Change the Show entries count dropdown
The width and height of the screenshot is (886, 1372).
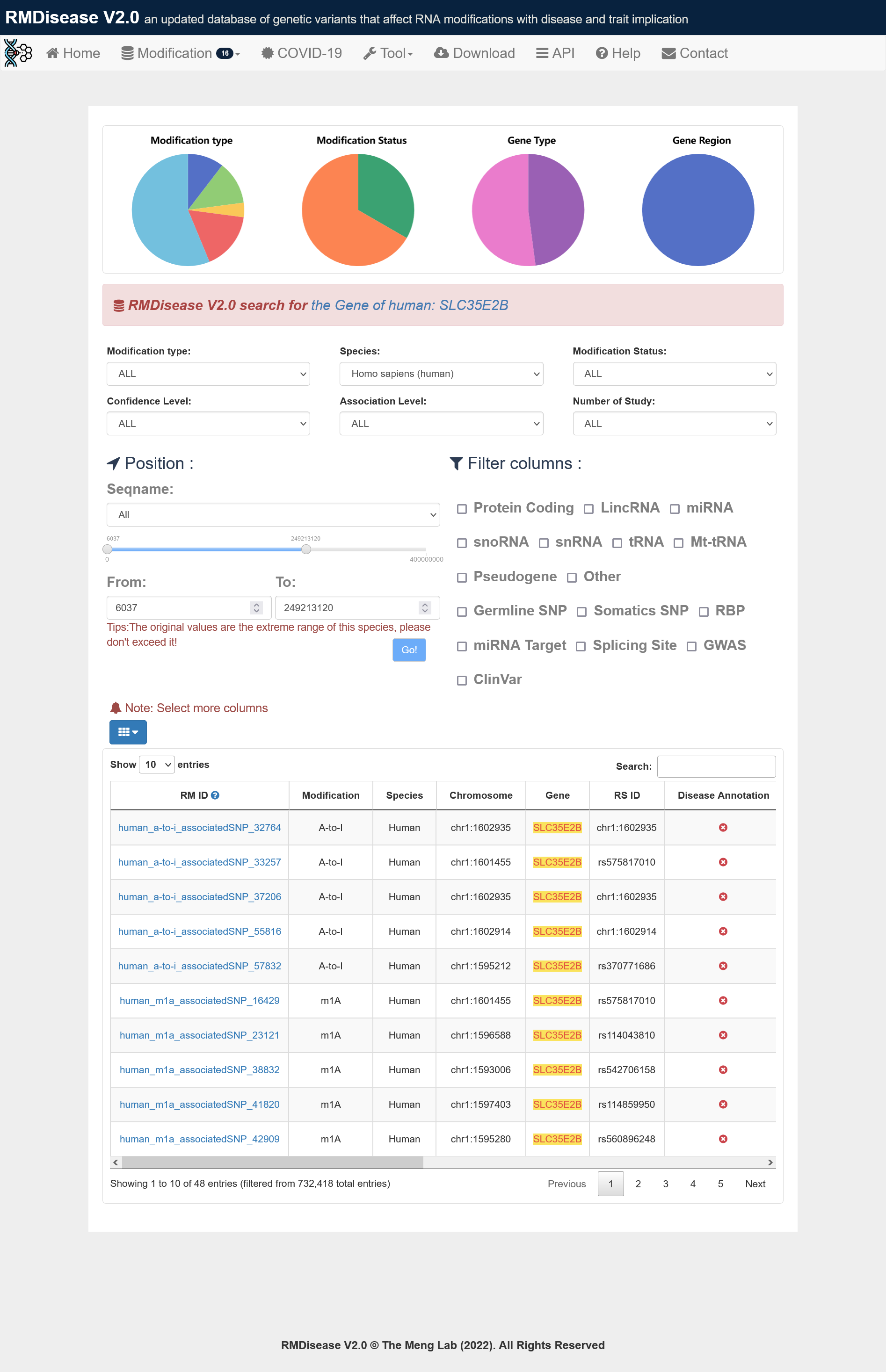coord(157,764)
